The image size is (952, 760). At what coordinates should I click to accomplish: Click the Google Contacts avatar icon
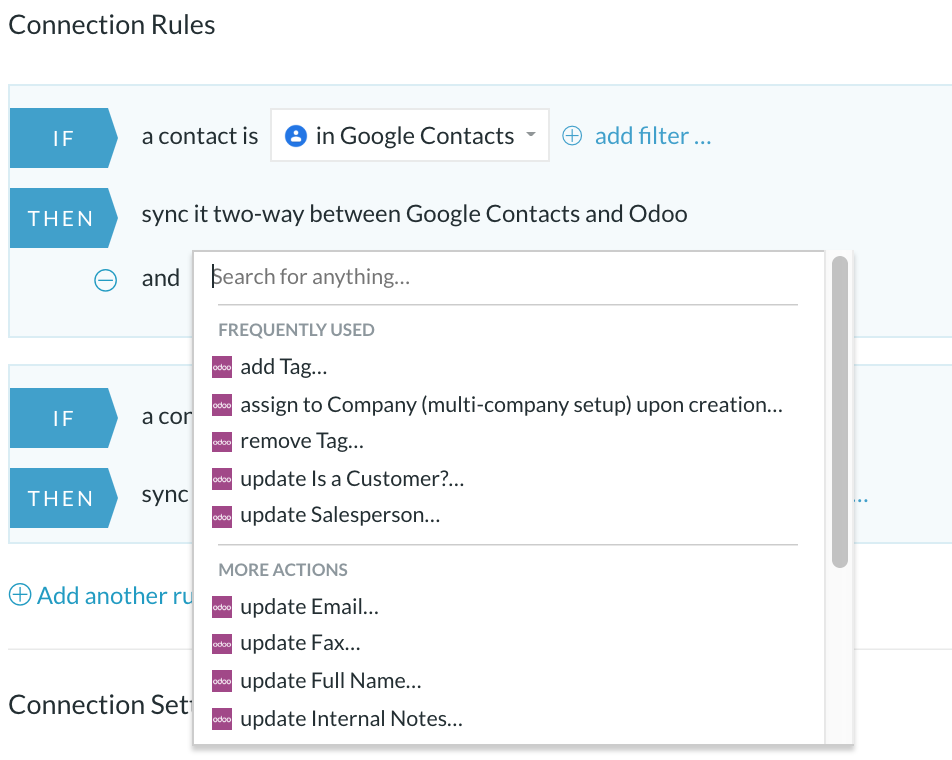click(296, 136)
